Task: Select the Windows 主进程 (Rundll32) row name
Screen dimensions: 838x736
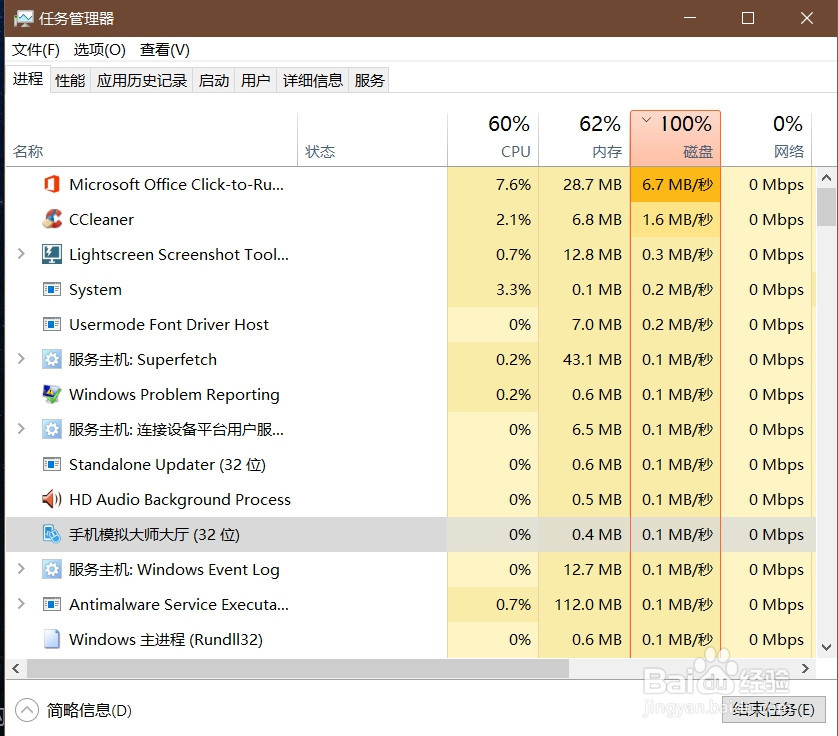Action: pos(166,639)
